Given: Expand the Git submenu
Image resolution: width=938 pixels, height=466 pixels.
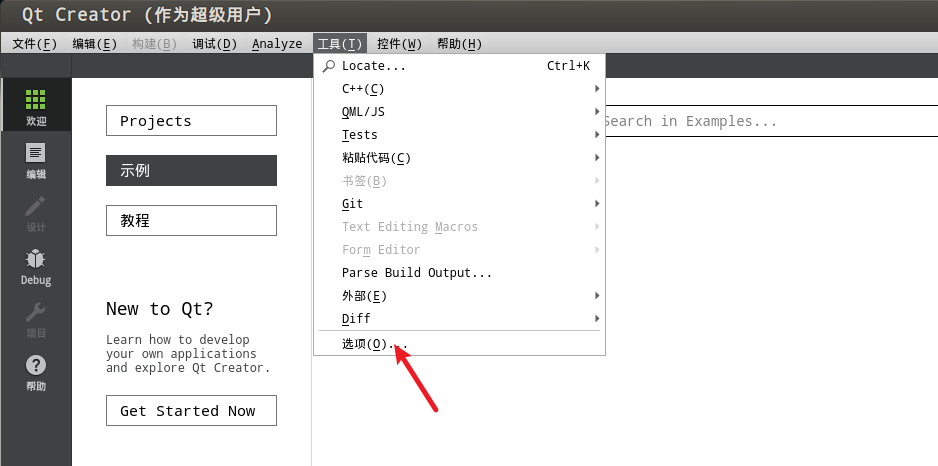Looking at the screenshot, I should coord(459,204).
